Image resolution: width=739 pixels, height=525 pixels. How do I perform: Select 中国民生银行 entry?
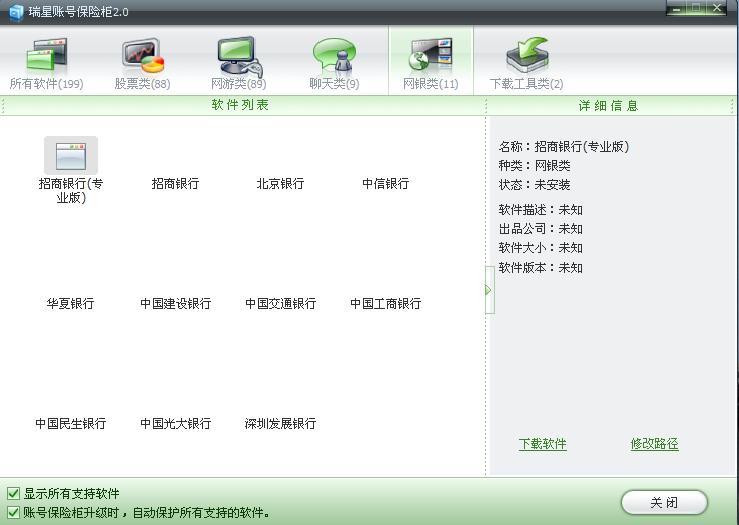(70, 423)
